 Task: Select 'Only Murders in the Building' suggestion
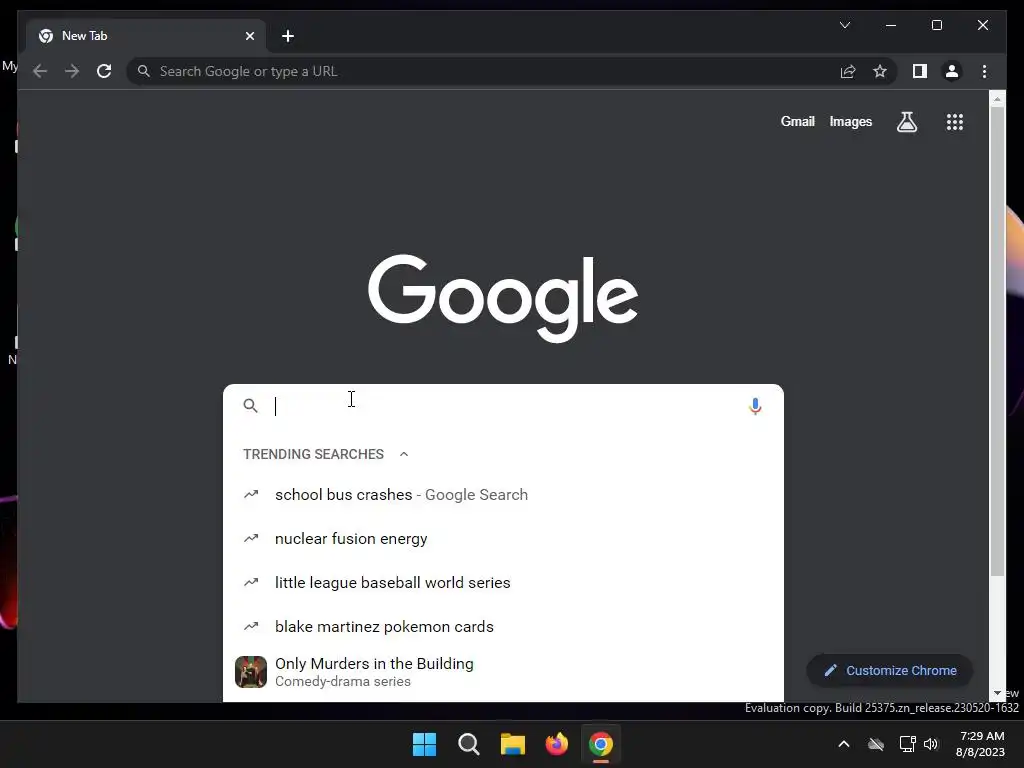click(503, 672)
